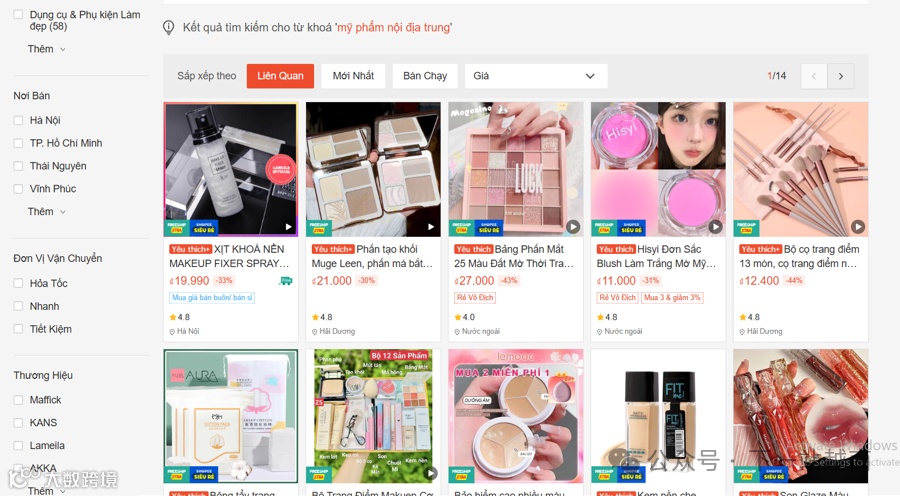Expand Thêm under category list
Image resolution: width=900 pixels, height=496 pixels.
tap(46, 49)
